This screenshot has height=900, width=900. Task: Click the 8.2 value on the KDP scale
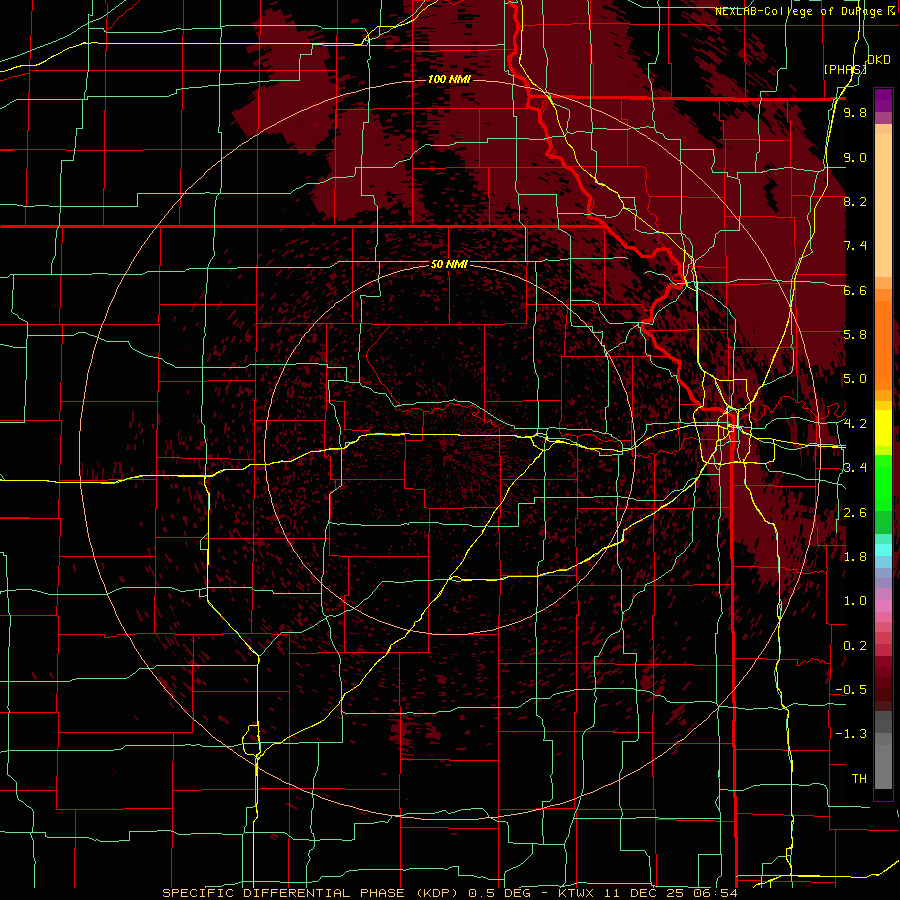coord(855,201)
